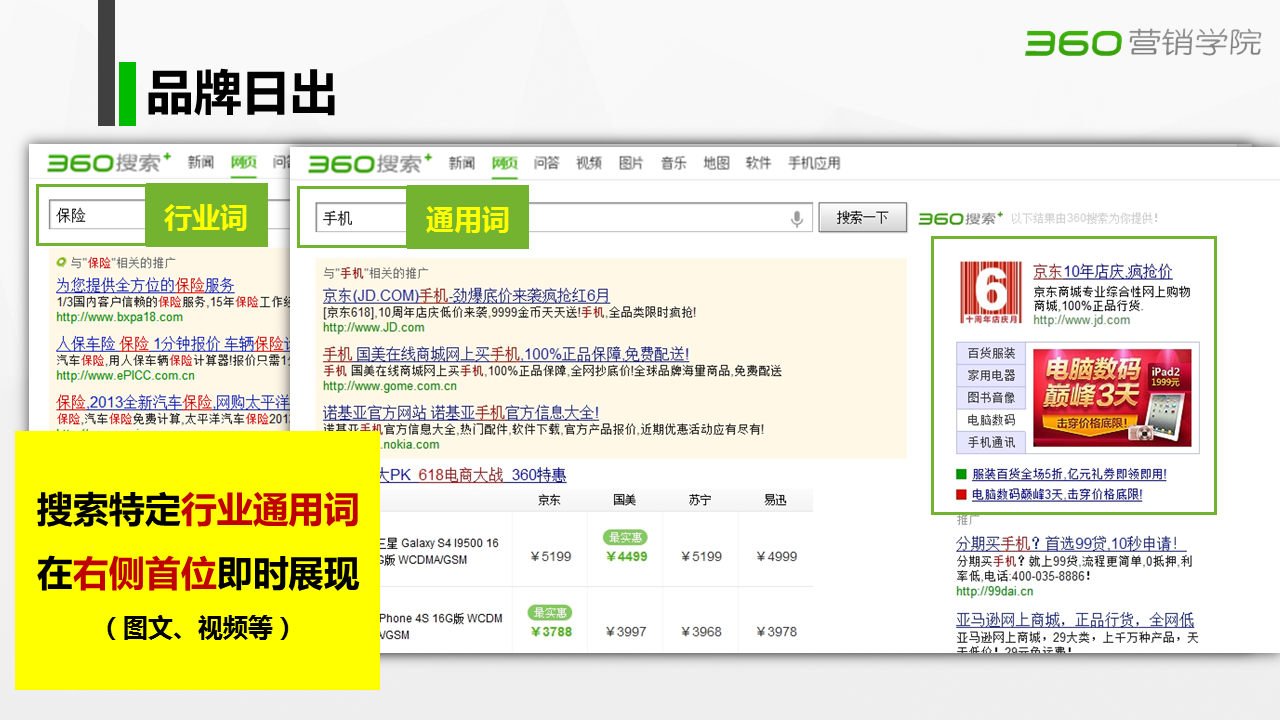Click 网页 tab in insurance search window
The image size is (1280, 720).
point(244,162)
